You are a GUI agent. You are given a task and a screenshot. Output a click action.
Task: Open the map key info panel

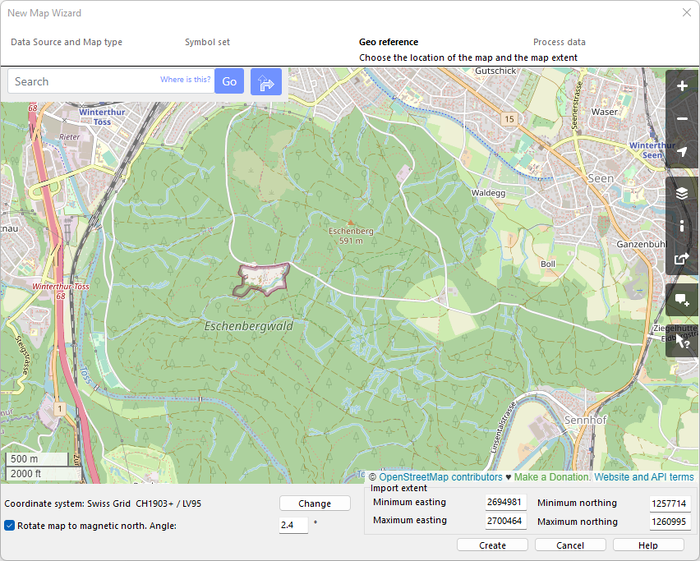coord(682,226)
